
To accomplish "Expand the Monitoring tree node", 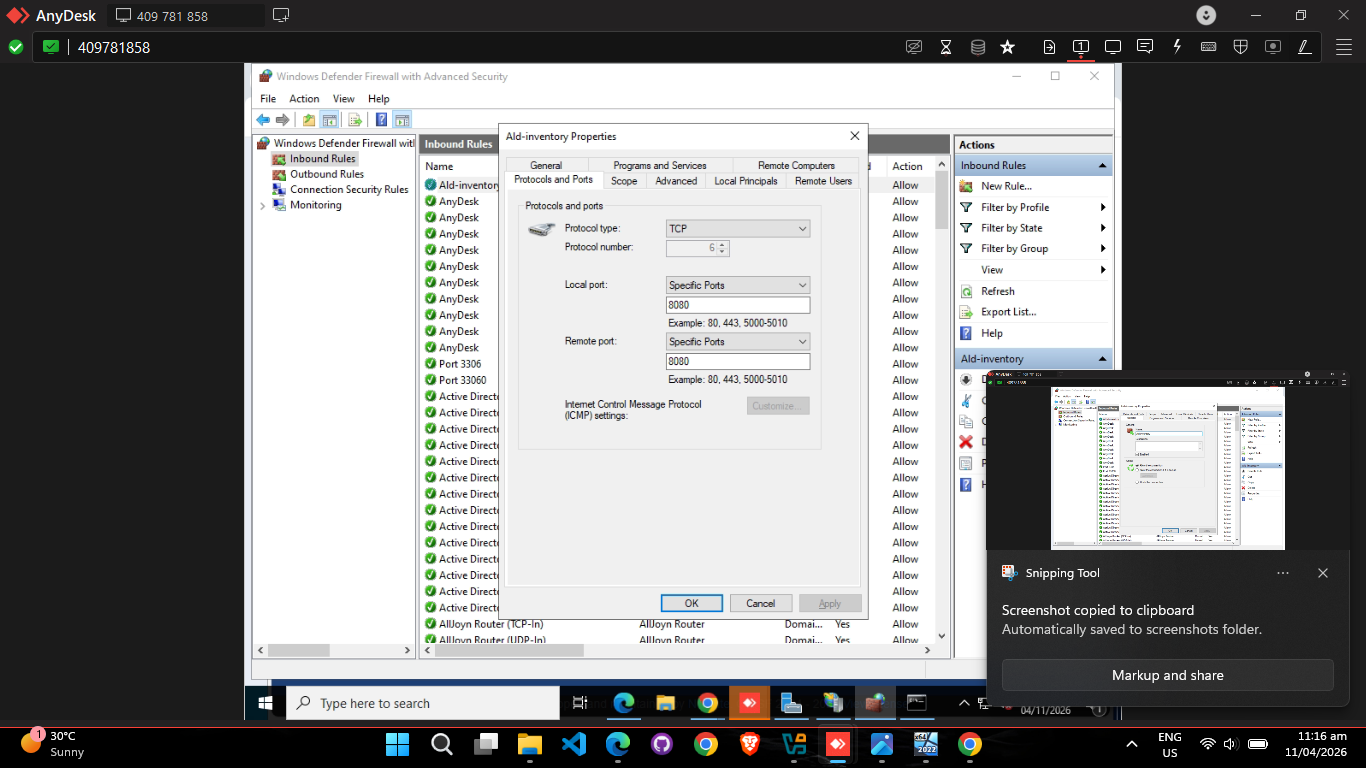I will 263,205.
